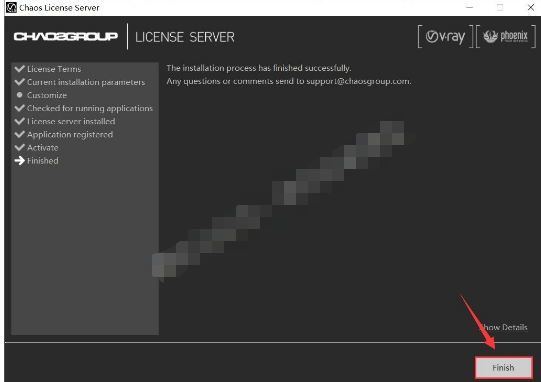This screenshot has width=541, height=382.
Task: Click the Chaosgroup logo
Action: (x=66, y=36)
